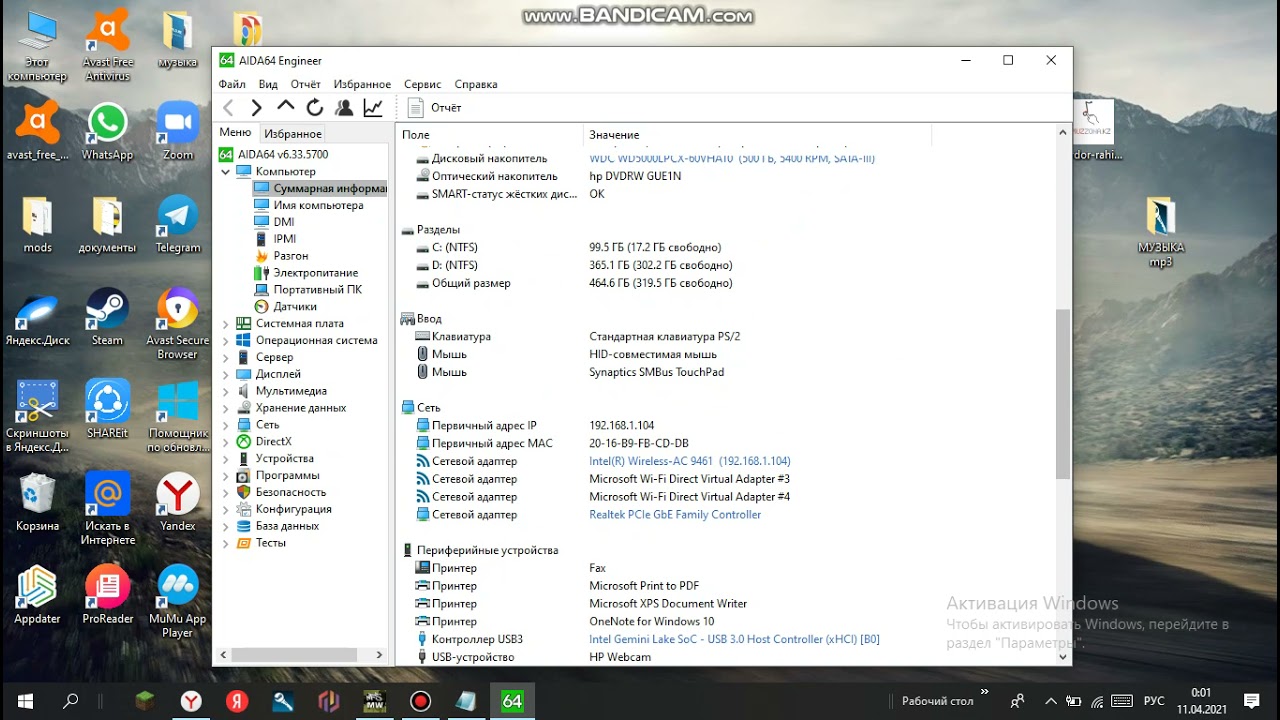Select the Электропитание tree item
Image resolution: width=1280 pixels, height=720 pixels.
click(316, 273)
